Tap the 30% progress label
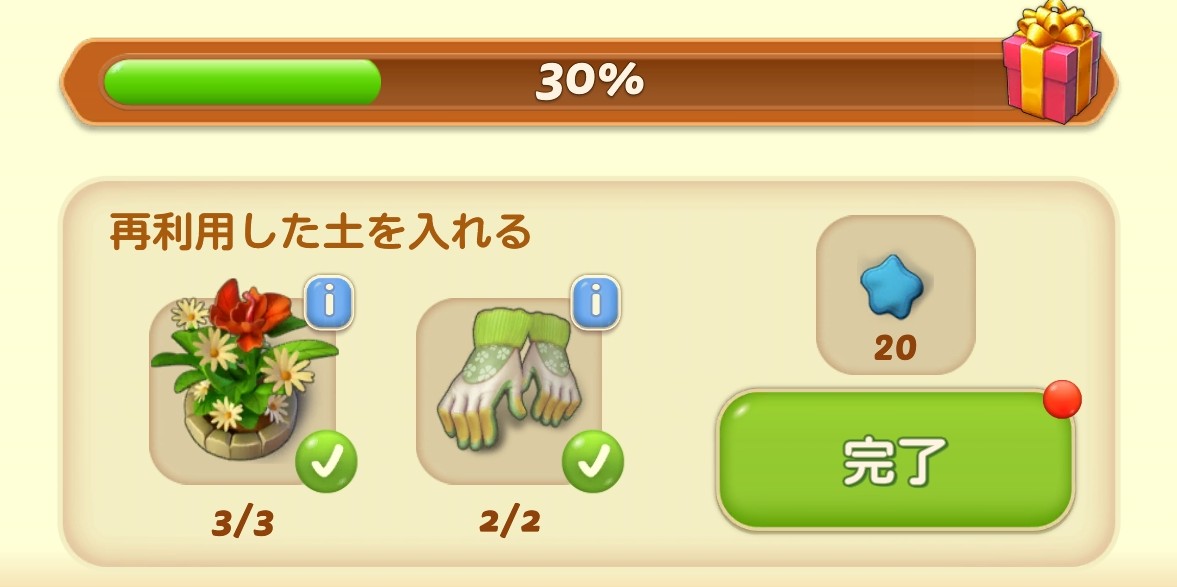The image size is (1177, 587). tap(589, 80)
